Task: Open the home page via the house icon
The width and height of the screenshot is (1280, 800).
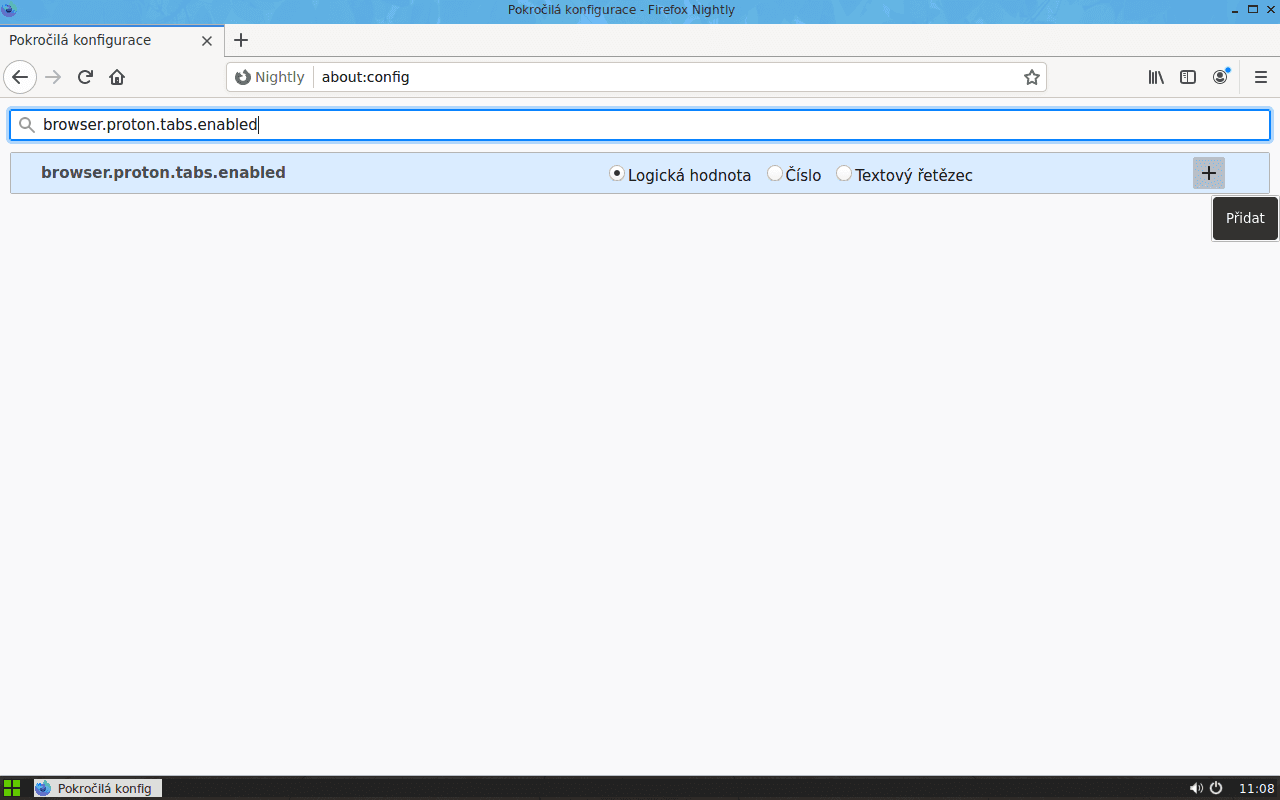Action: point(117,77)
